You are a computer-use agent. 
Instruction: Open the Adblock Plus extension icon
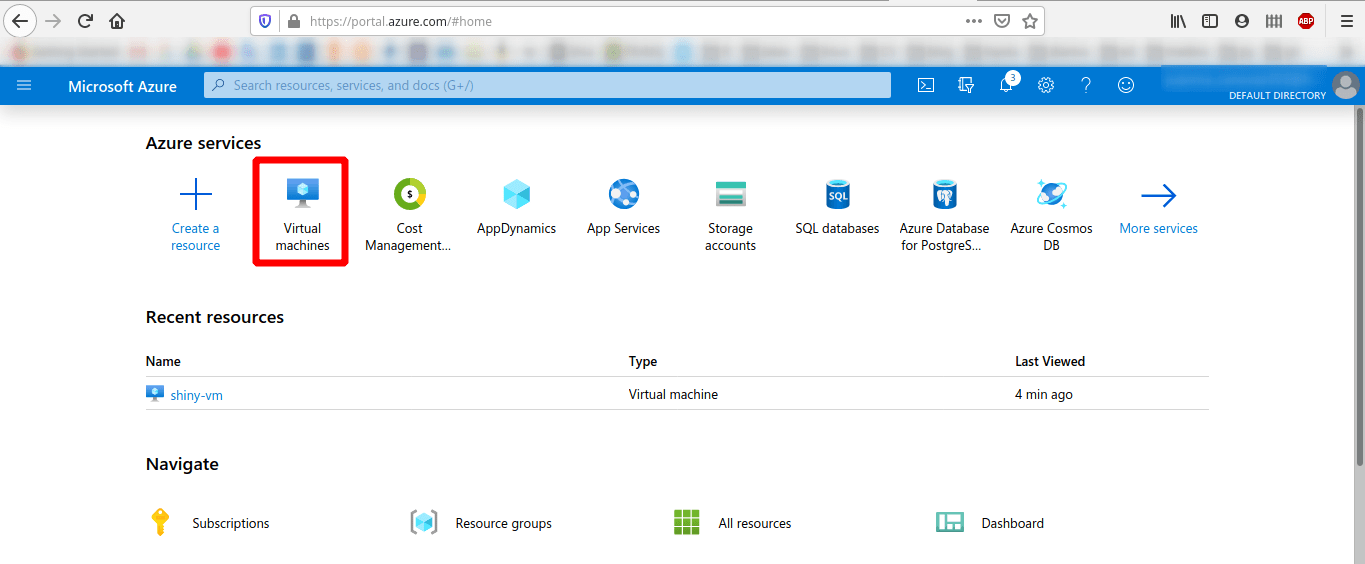click(x=1305, y=21)
